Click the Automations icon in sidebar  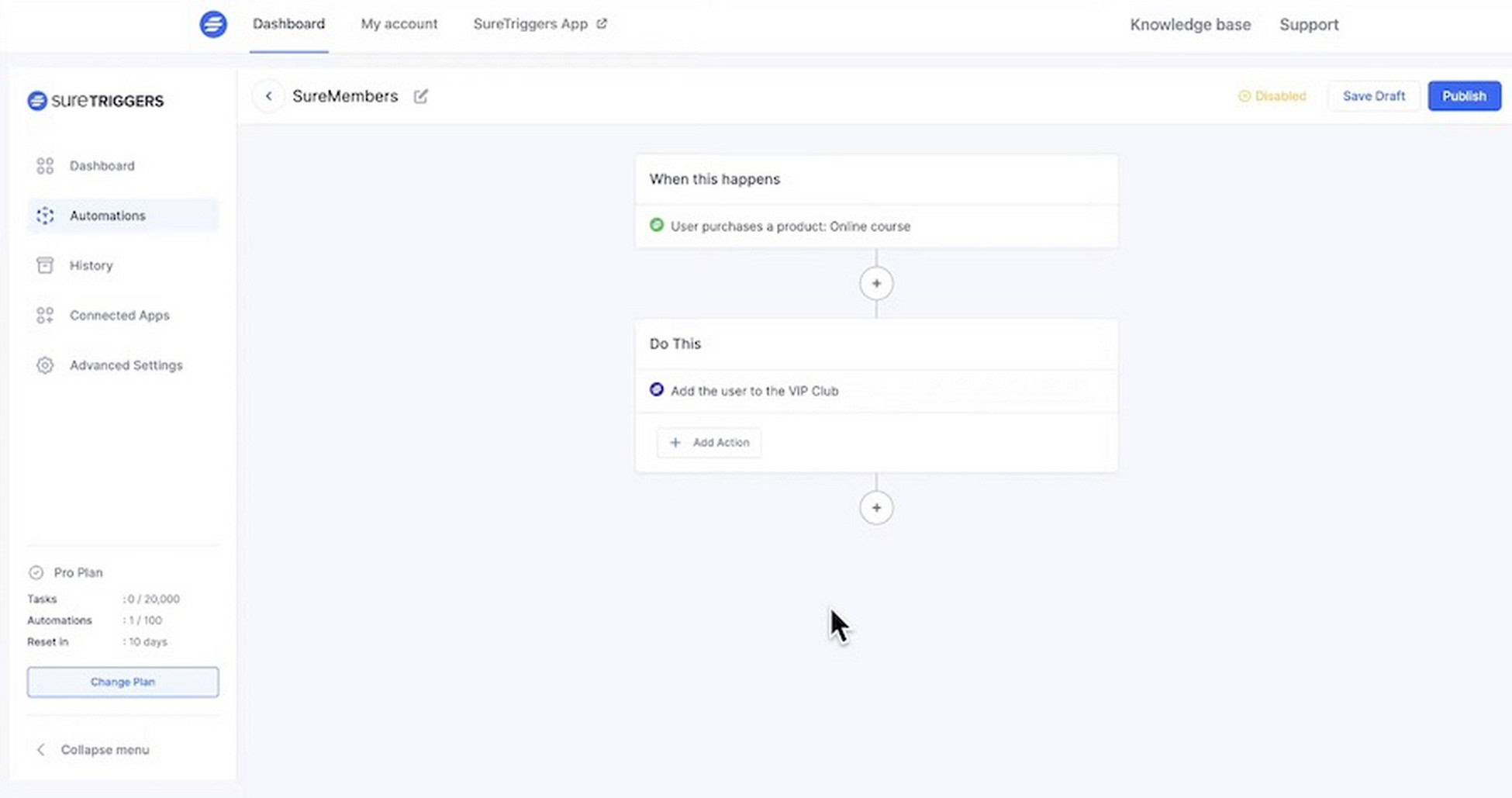(x=45, y=216)
